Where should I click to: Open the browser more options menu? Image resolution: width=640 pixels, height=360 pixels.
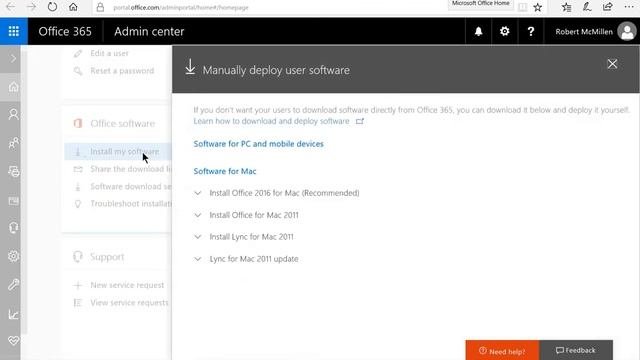629,7
